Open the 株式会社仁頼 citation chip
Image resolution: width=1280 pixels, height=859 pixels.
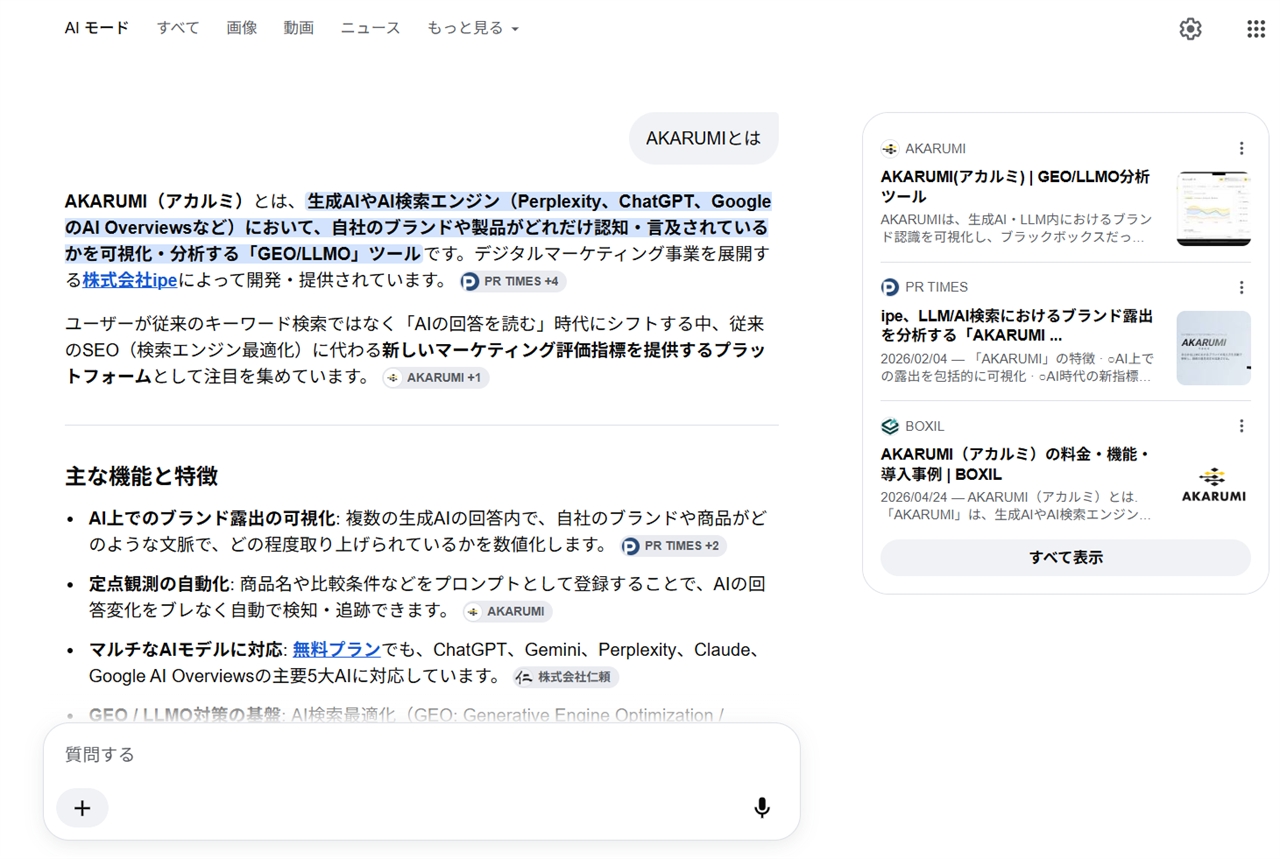[x=566, y=677]
